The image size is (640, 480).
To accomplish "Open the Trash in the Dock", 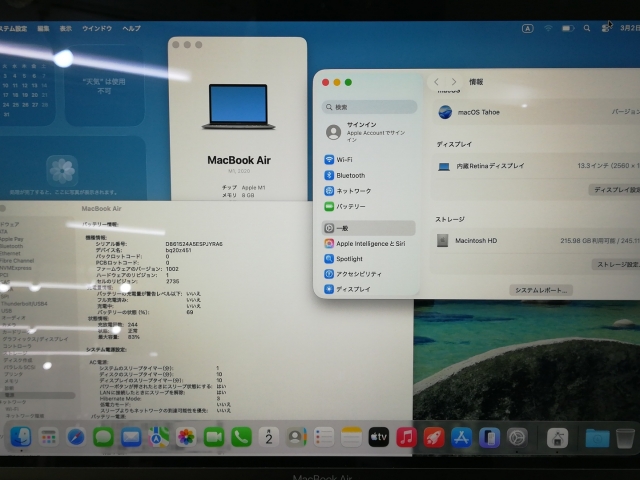I will [625, 438].
